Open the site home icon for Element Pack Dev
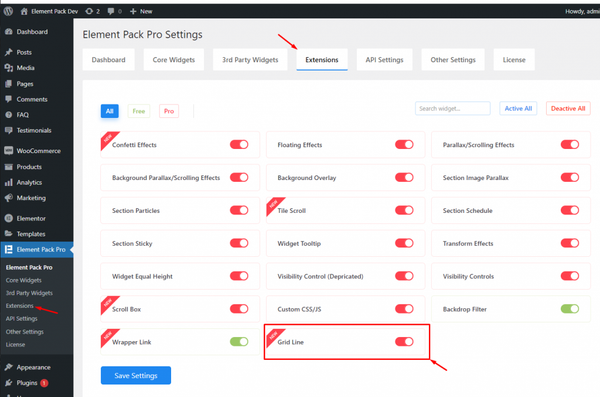Image resolution: width=600 pixels, height=397 pixels. click(x=24, y=11)
